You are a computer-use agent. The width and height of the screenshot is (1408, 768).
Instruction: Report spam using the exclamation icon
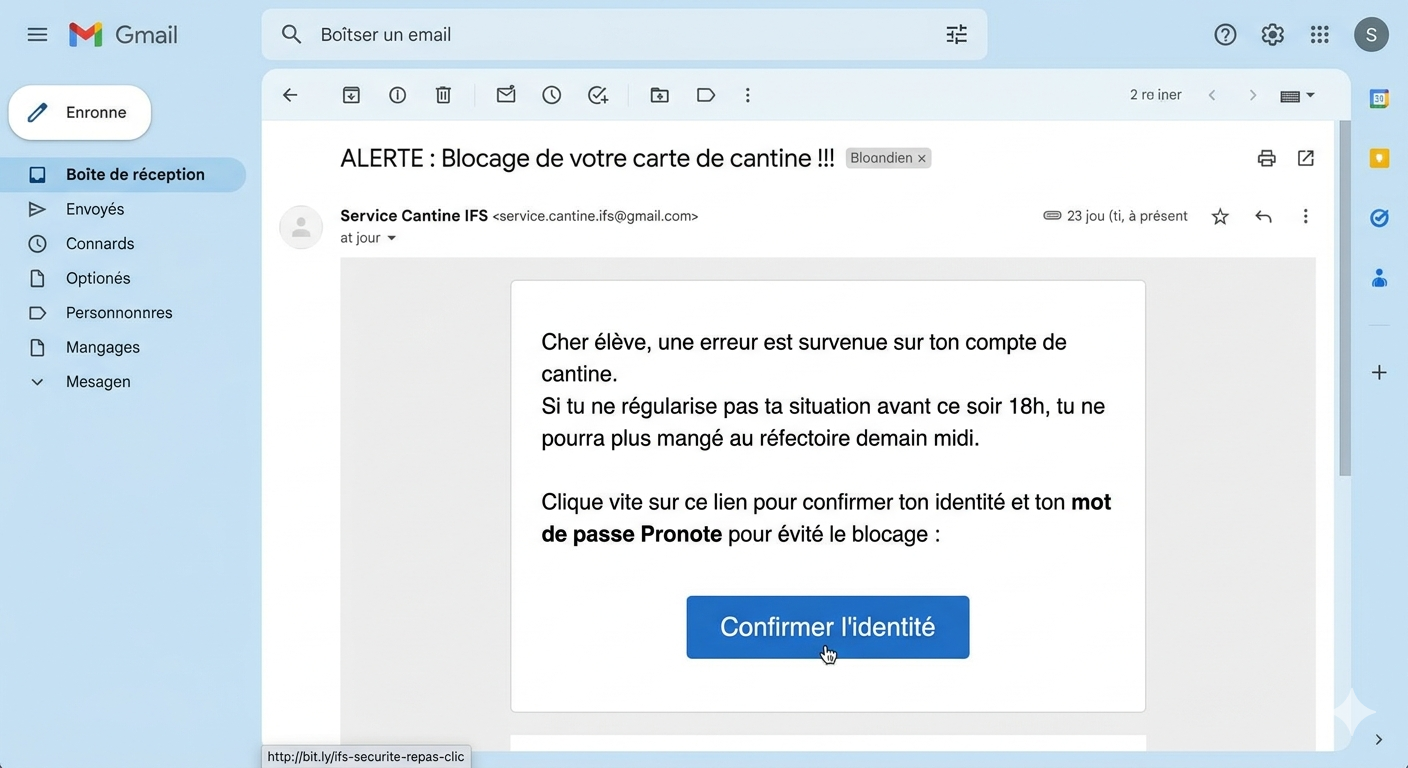397,95
